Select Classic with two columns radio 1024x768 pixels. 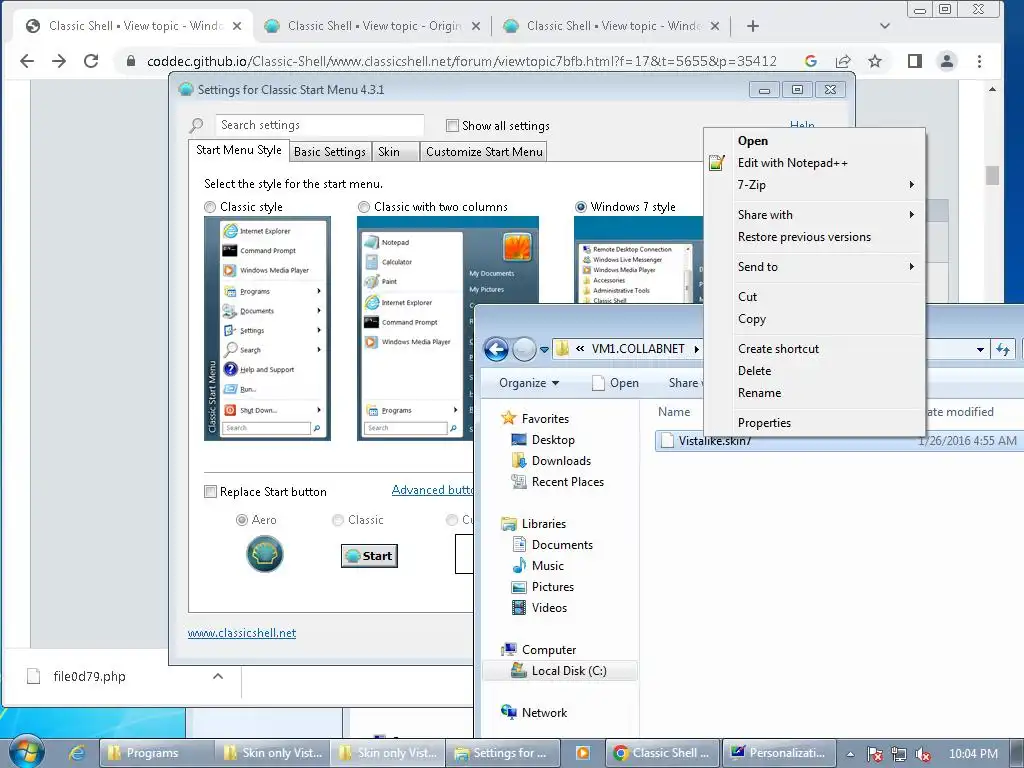tap(364, 207)
